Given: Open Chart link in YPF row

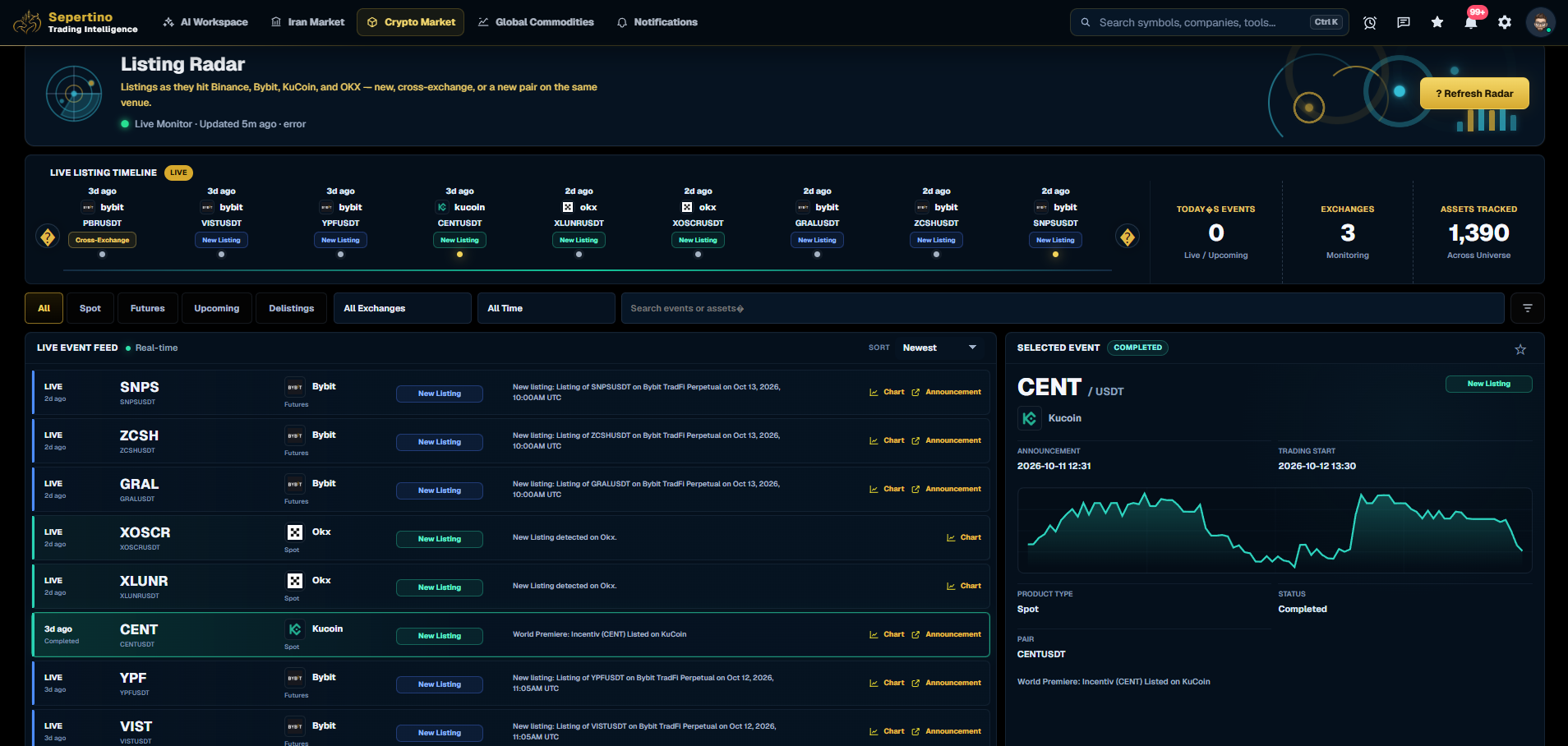Looking at the screenshot, I should pyautogui.click(x=887, y=683).
